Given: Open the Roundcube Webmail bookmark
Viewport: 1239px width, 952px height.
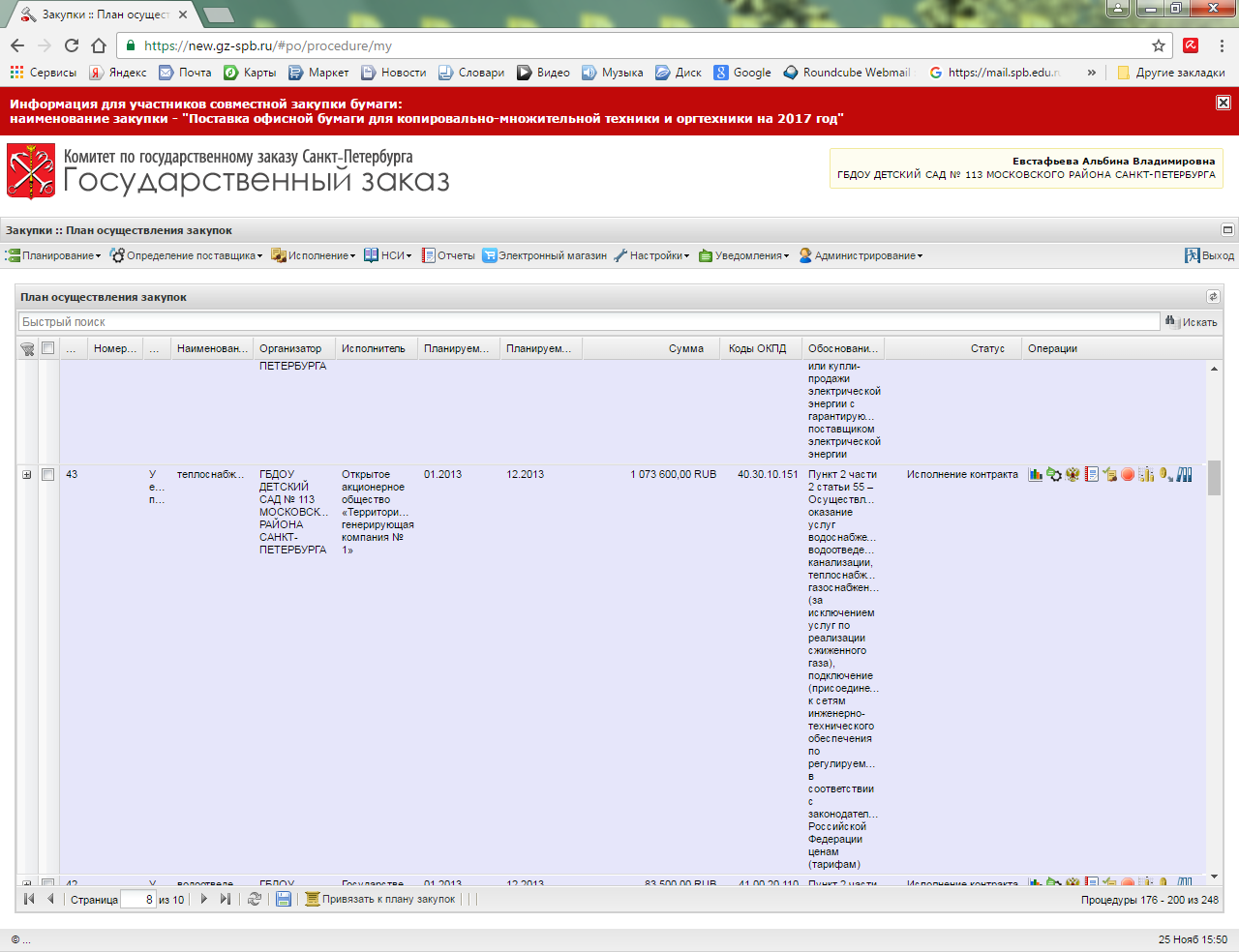Looking at the screenshot, I should coord(847,73).
